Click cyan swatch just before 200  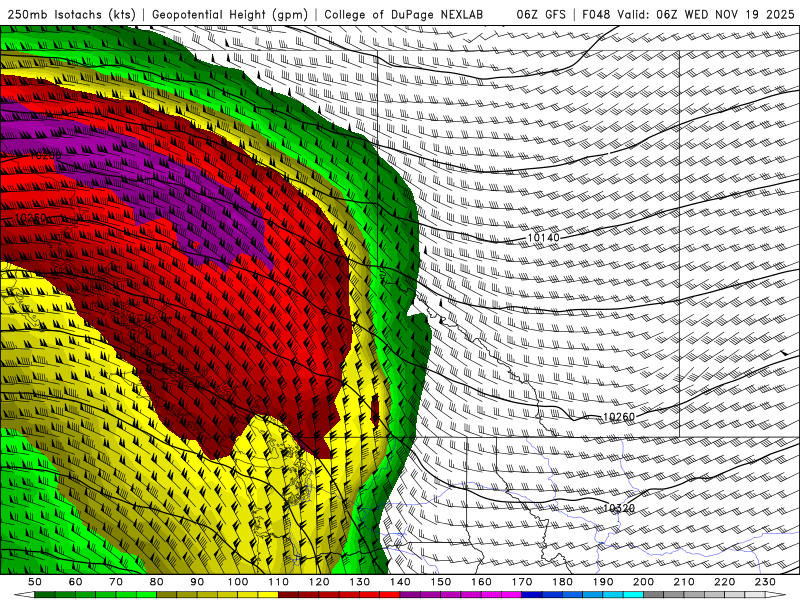click(x=633, y=595)
